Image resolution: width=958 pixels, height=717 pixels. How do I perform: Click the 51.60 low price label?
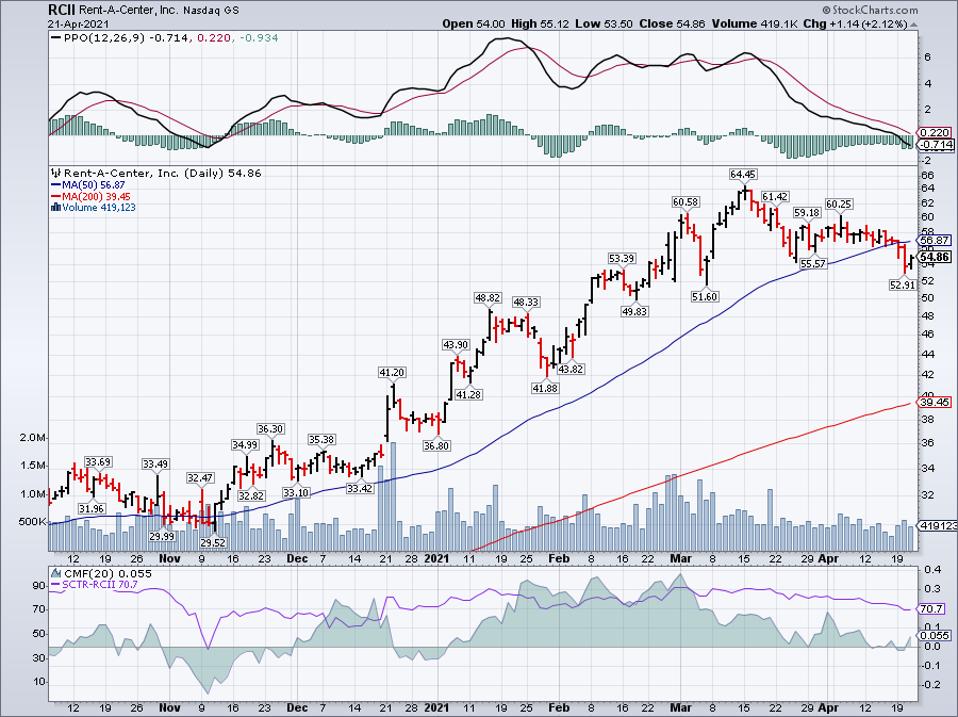(x=704, y=297)
